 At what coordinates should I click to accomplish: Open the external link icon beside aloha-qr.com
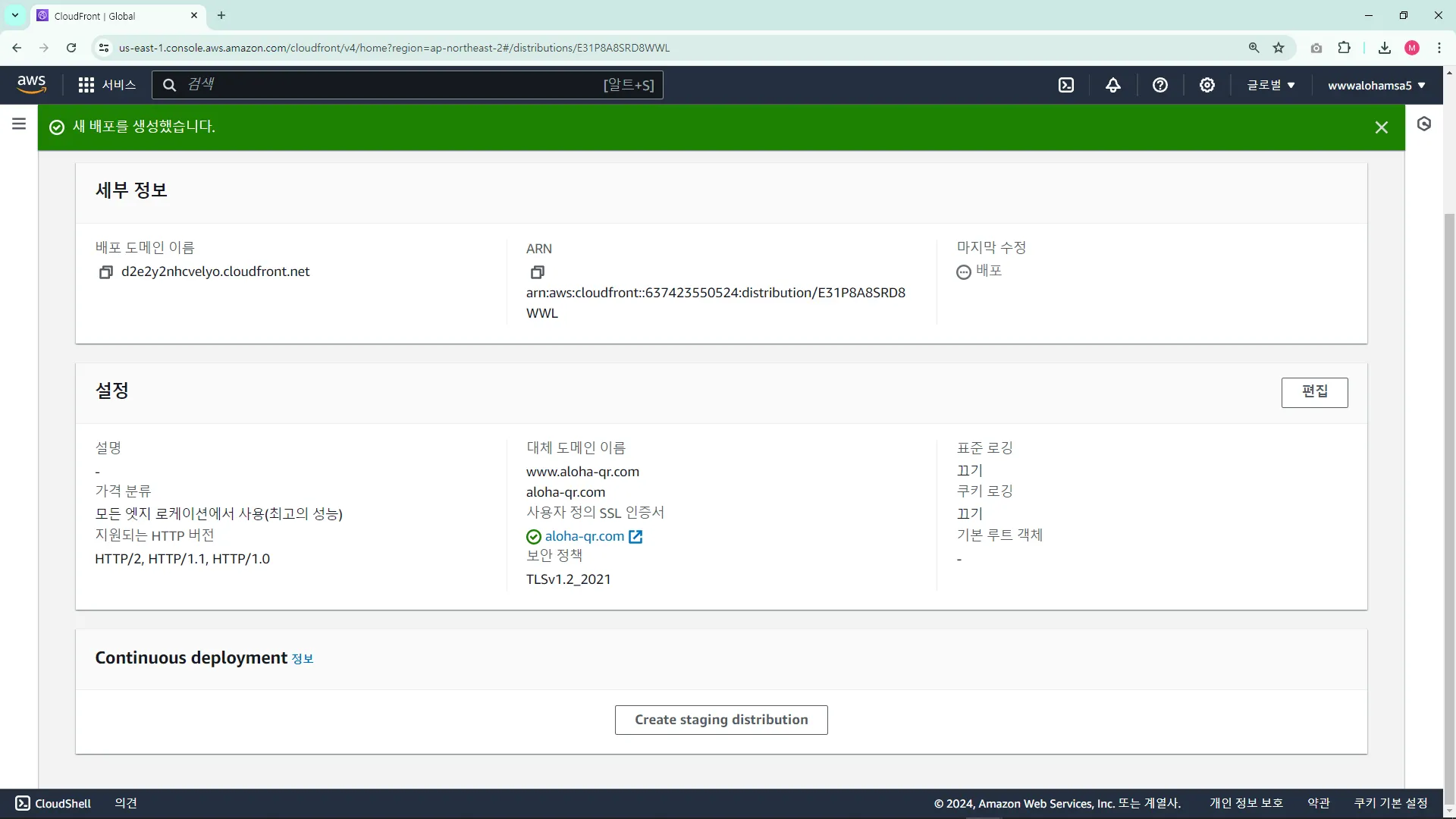coord(635,537)
